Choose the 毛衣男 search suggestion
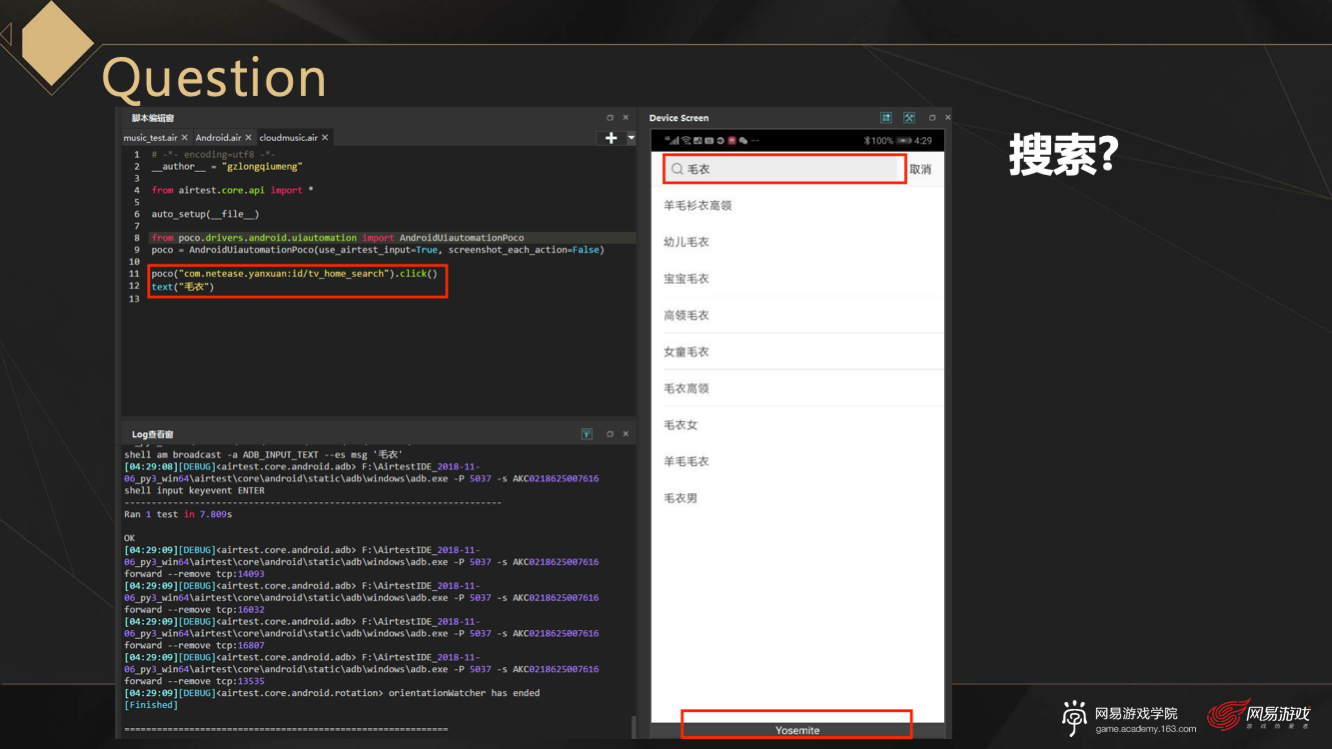1332x749 pixels. (x=680, y=498)
